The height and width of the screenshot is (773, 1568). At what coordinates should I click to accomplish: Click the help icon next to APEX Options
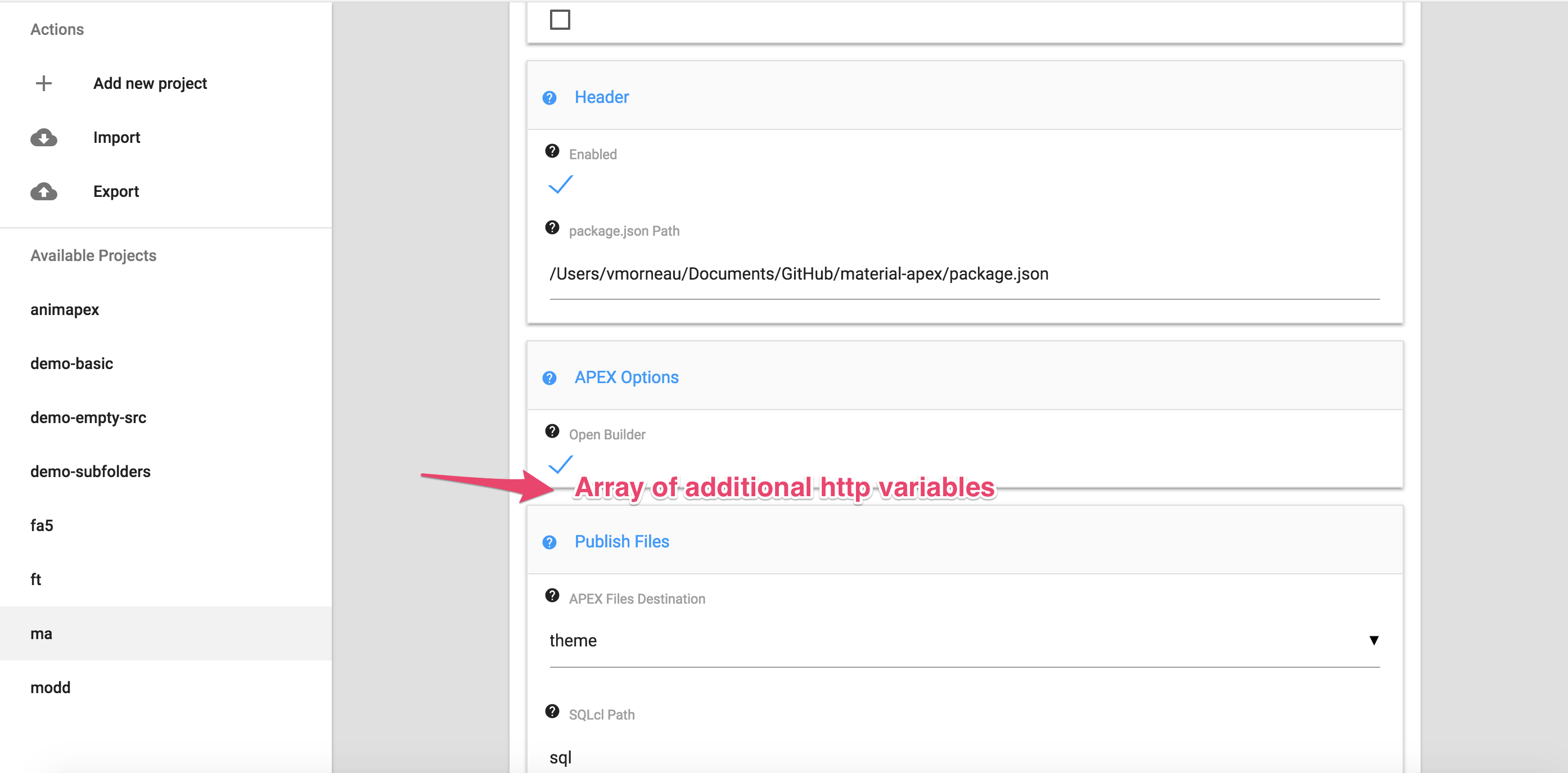[549, 377]
